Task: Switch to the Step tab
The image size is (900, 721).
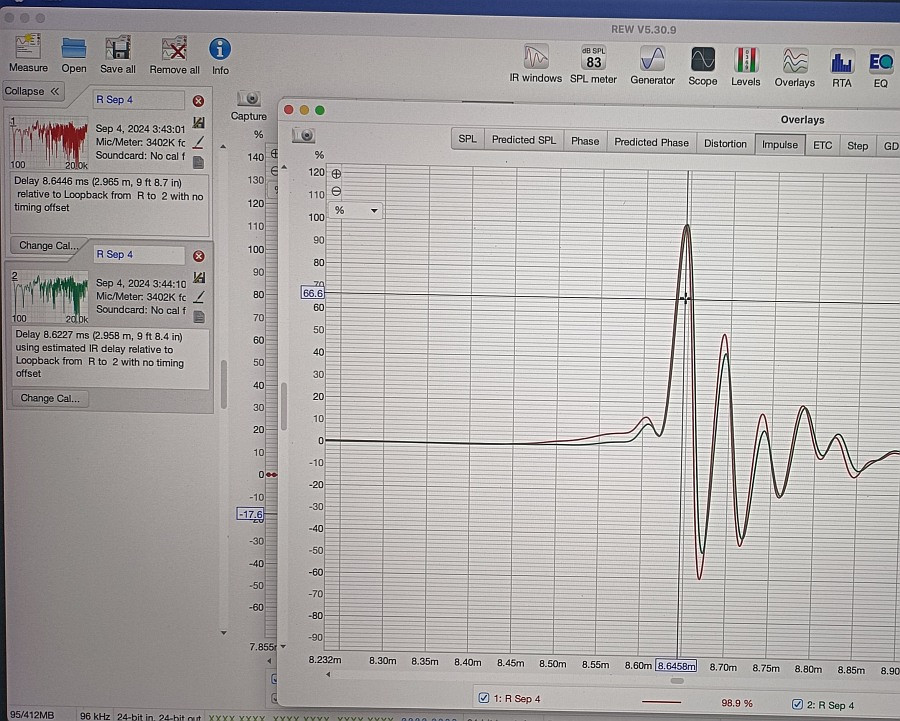Action: point(857,146)
